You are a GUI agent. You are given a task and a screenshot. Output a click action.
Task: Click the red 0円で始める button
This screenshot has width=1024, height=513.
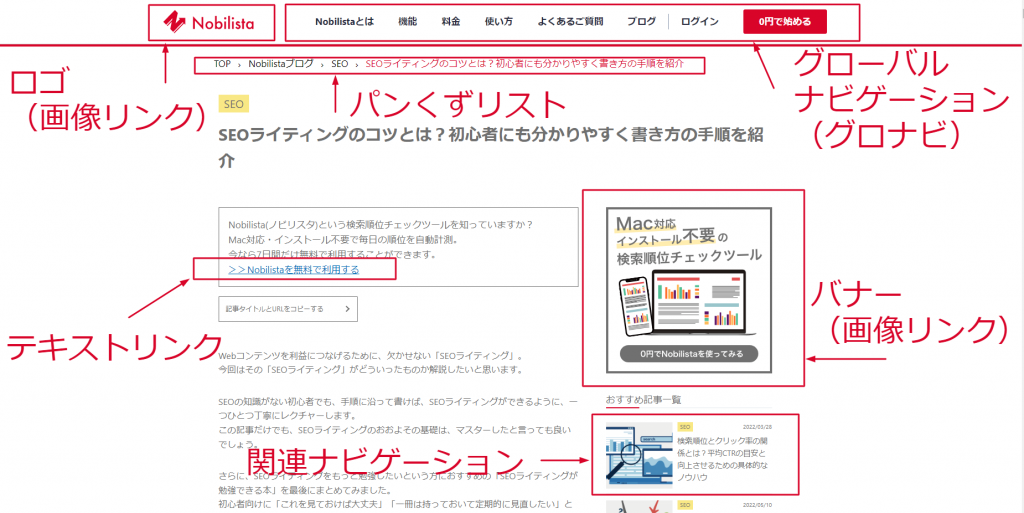click(x=785, y=22)
